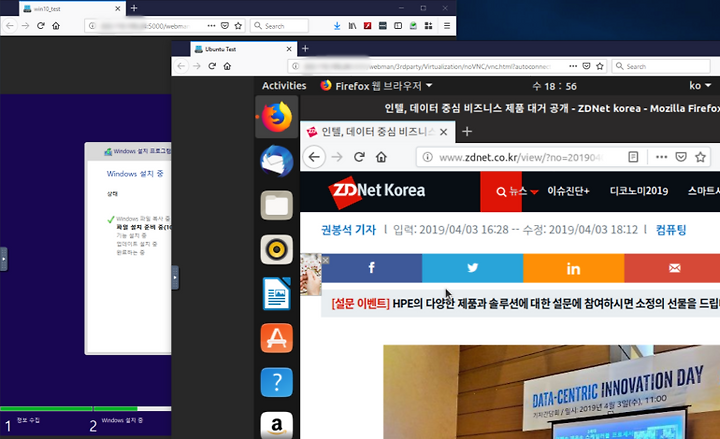Open LibreOffice Writer from the dock
The height and width of the screenshot is (439, 720).
[x=277, y=294]
